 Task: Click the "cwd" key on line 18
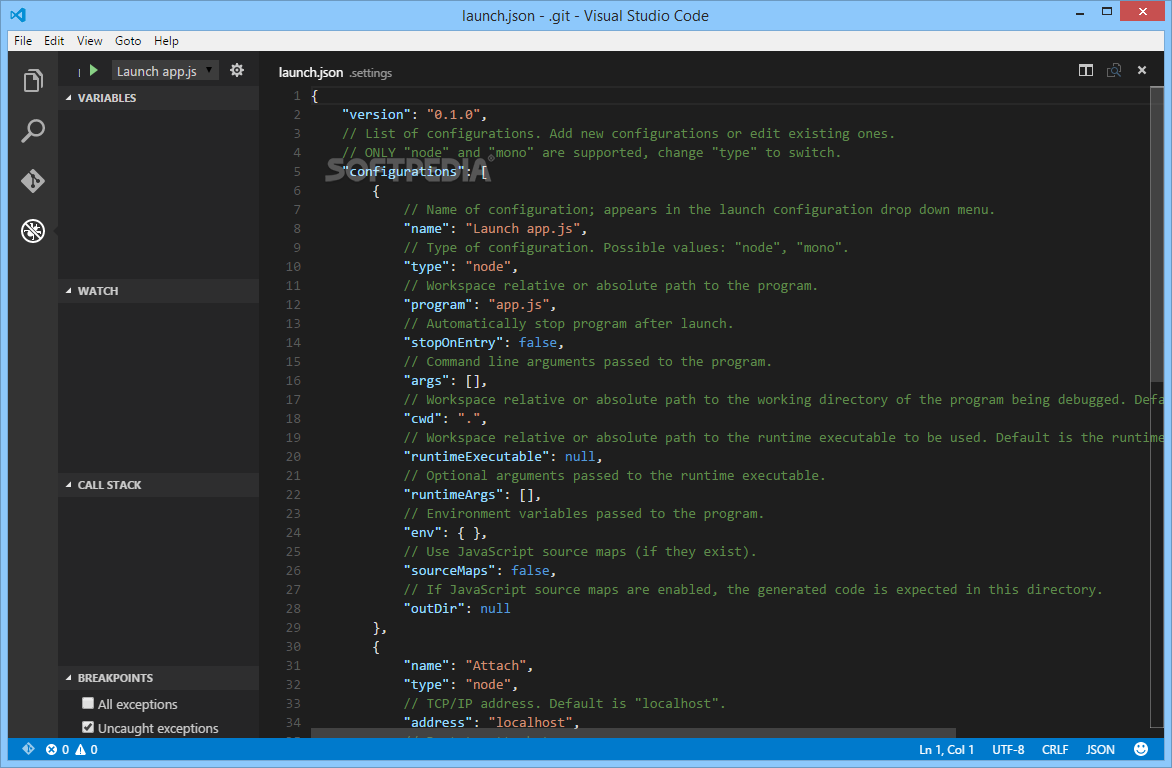point(422,418)
